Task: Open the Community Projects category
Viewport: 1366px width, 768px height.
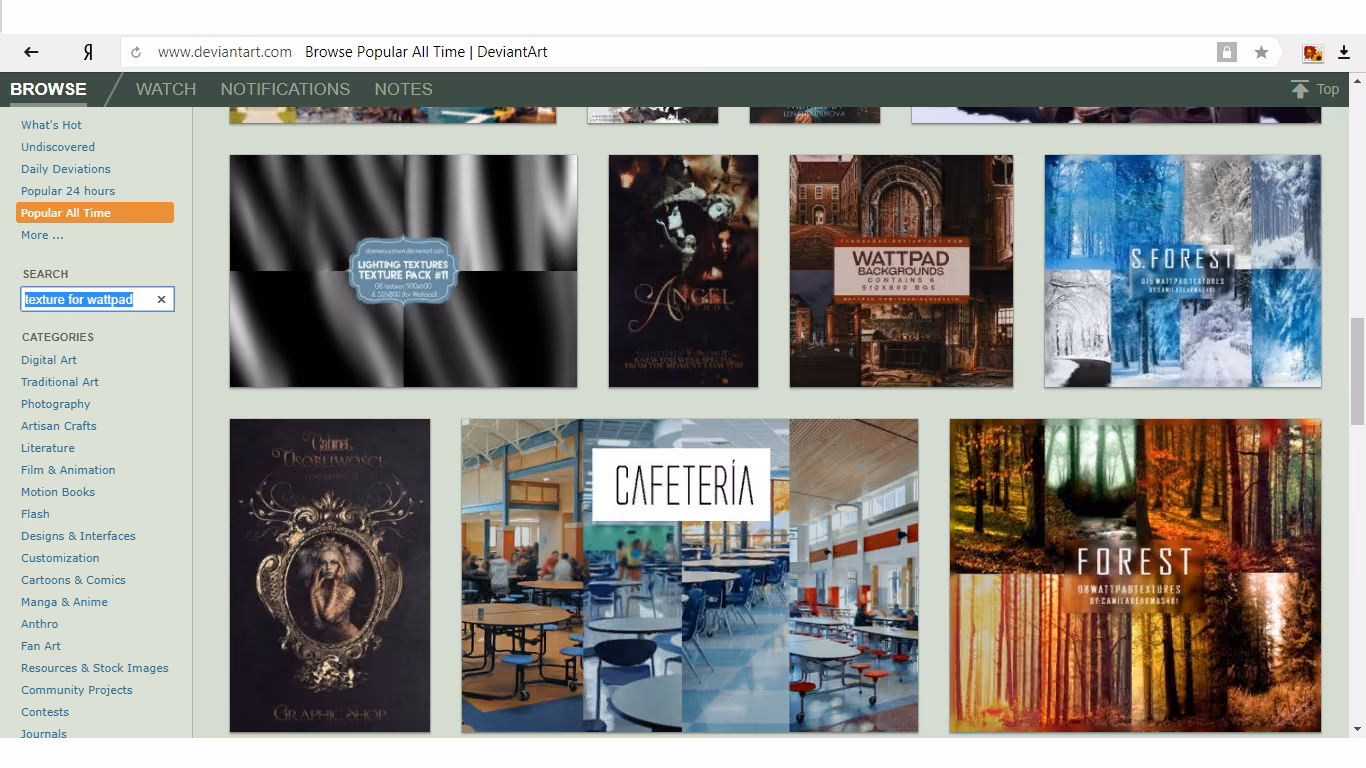Action: (77, 690)
